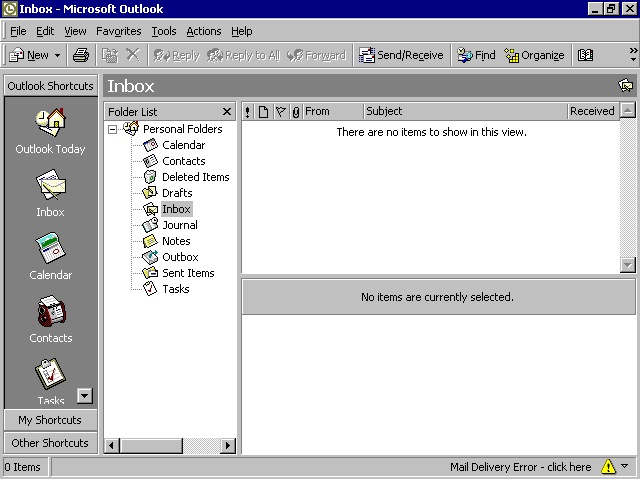Sort messages by Received column
The image size is (640, 480).
point(594,111)
